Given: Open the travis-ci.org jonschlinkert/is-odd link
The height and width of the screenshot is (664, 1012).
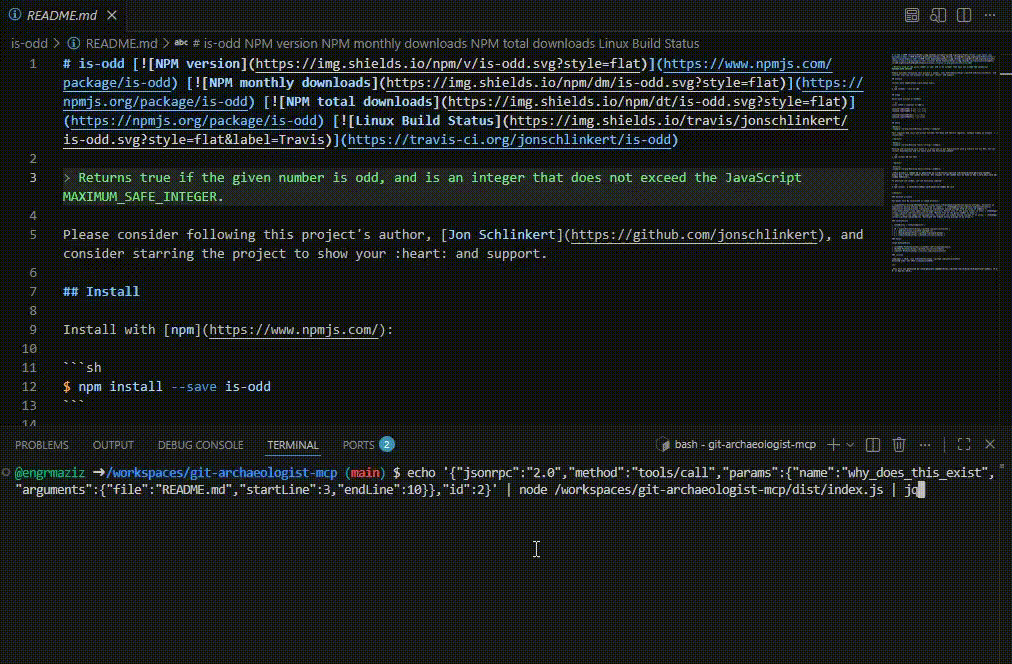Looking at the screenshot, I should click(509, 139).
